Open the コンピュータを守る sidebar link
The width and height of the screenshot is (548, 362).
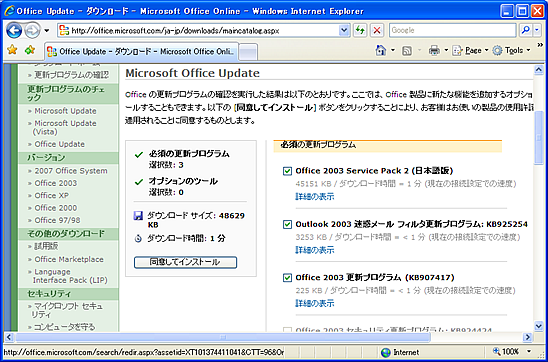(65, 327)
